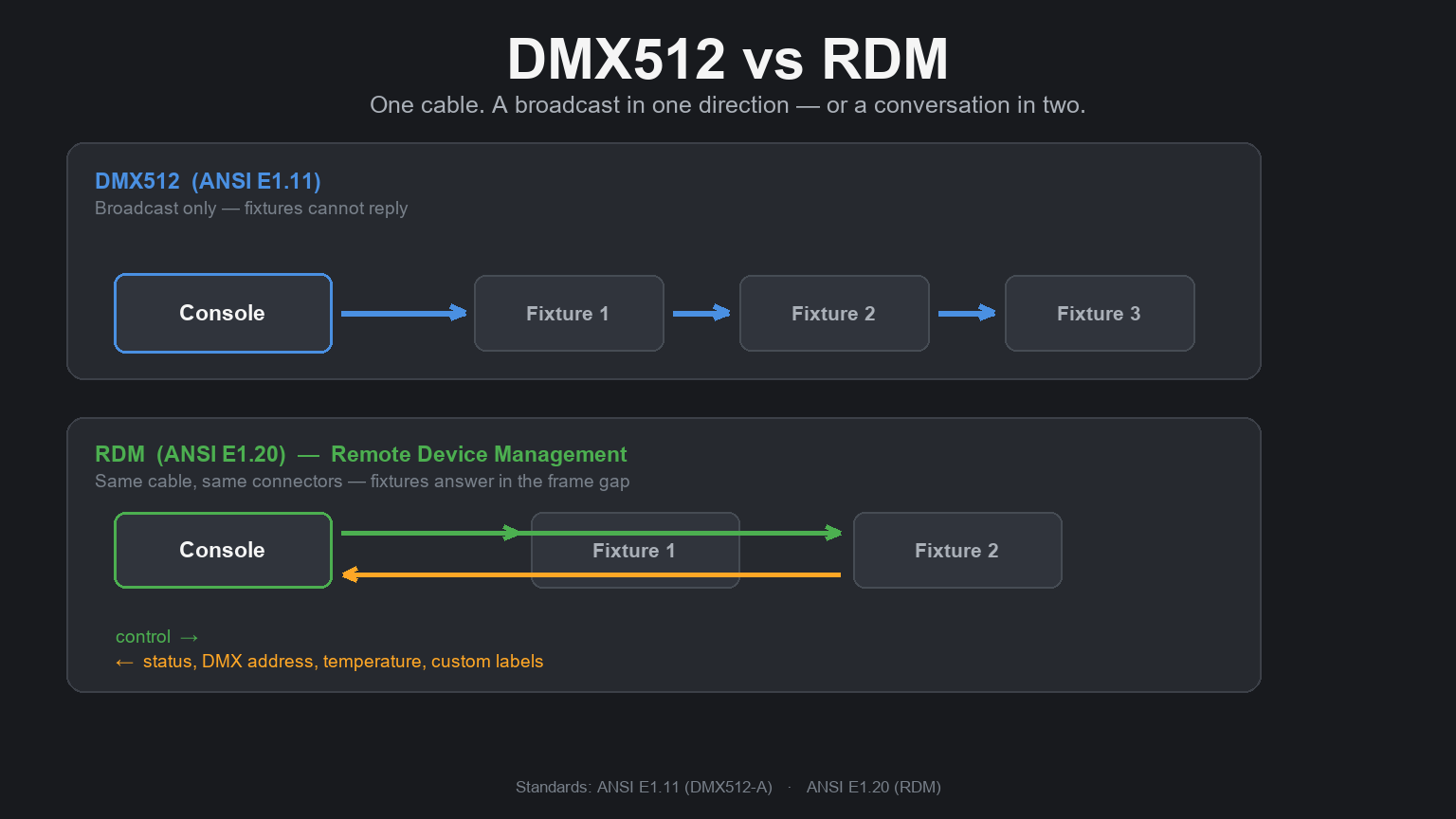Viewport: 1456px width, 819px height.
Task: Select the green-outlined Console box in RDM section
Action: (x=223, y=550)
